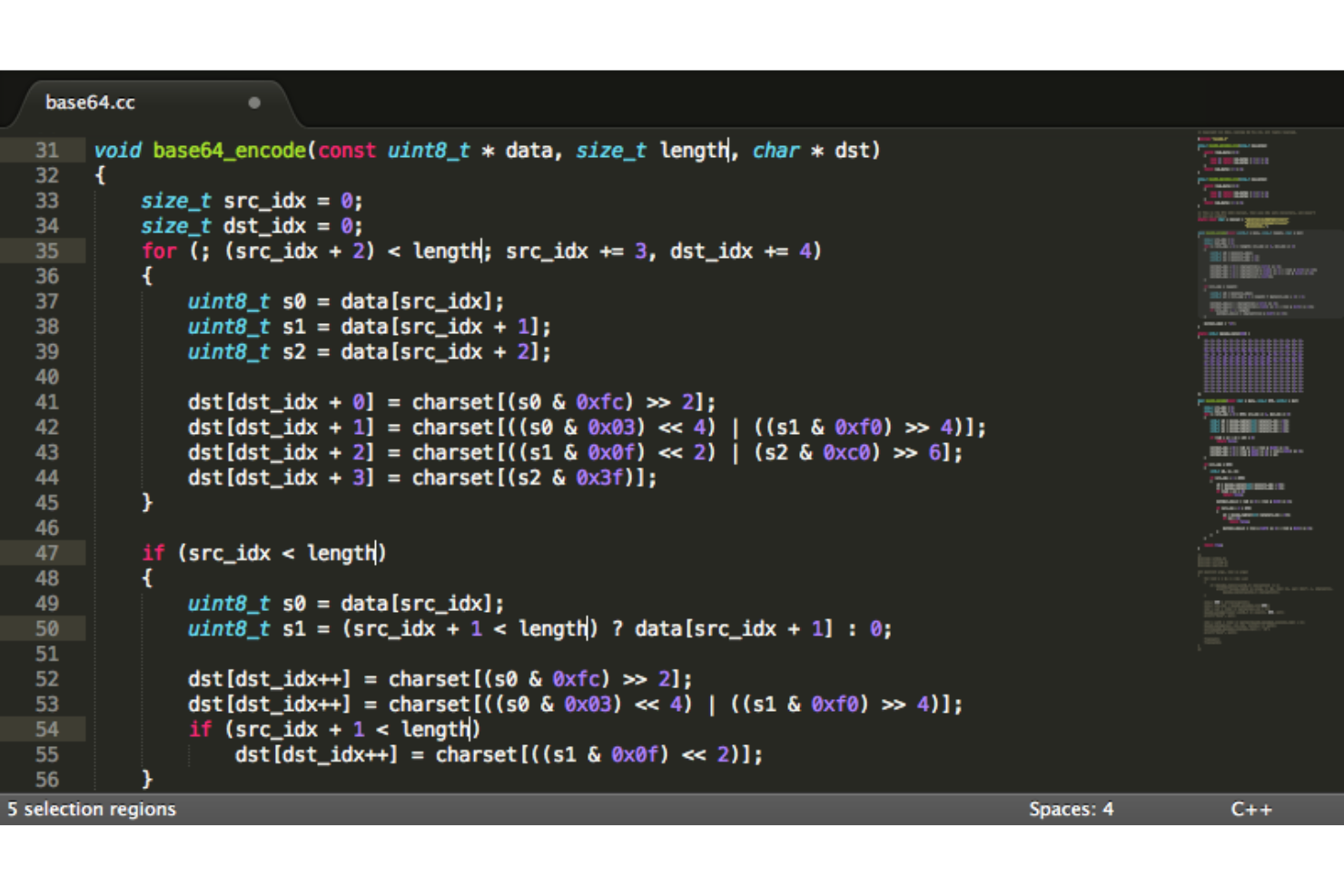This screenshot has width=1344, height=896.
Task: Click the 0xfc literal on line 41
Action: click(x=599, y=401)
